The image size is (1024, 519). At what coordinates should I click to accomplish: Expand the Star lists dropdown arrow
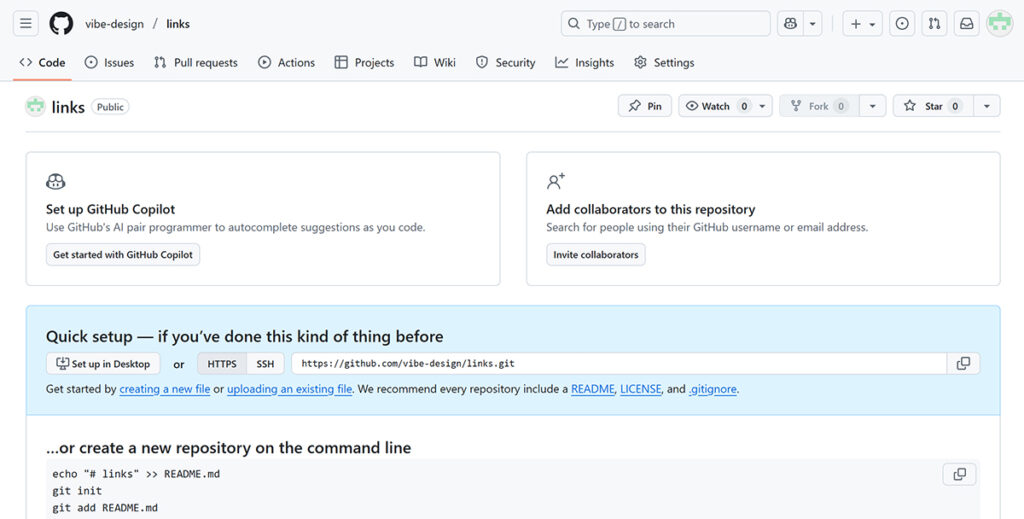click(986, 106)
